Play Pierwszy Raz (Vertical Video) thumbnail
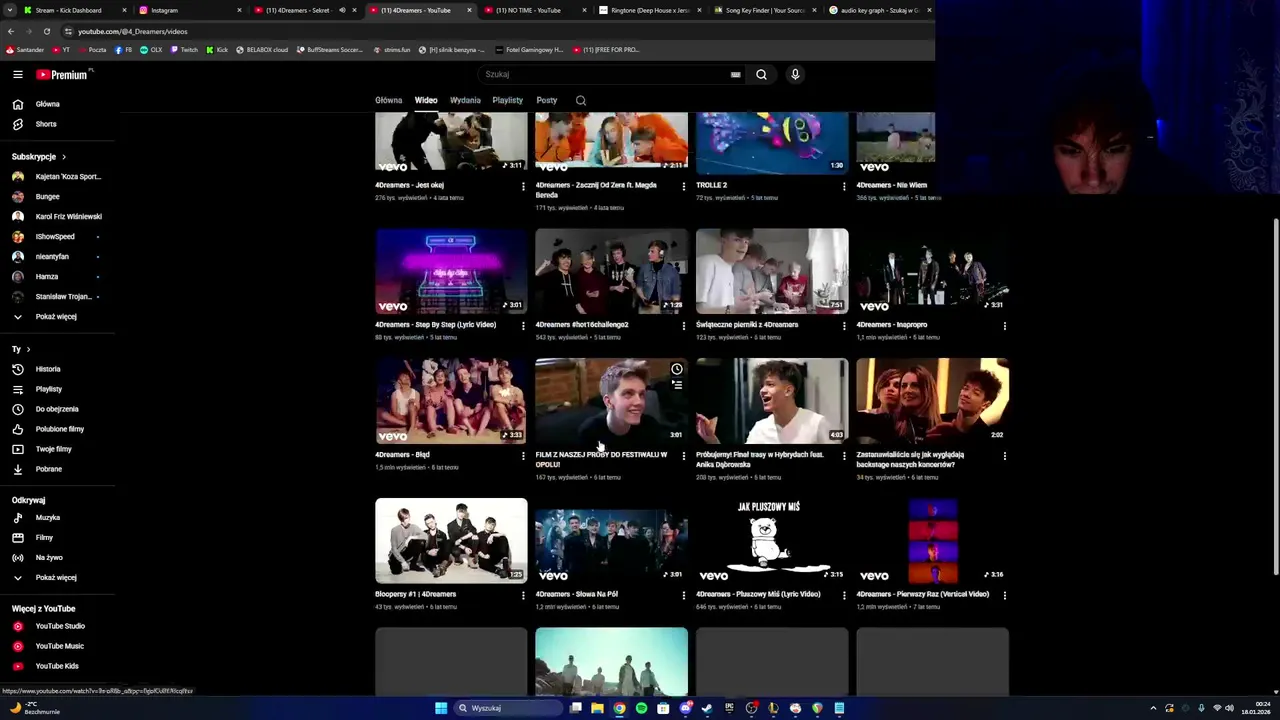 tap(932, 541)
